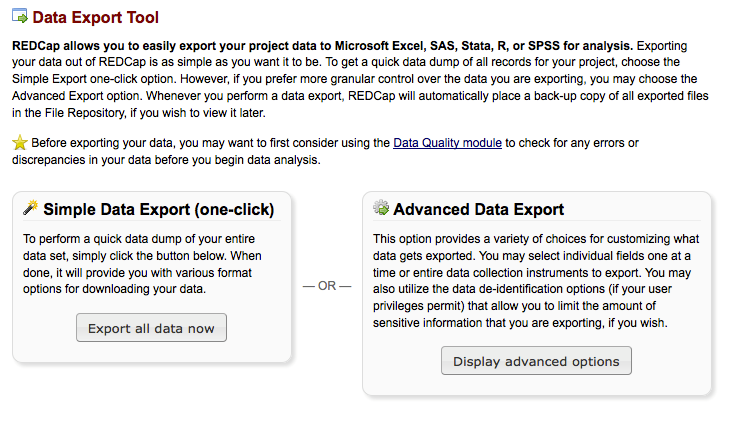Click 'Simple Export one-click option' in intro paragraph

click(x=113, y=77)
